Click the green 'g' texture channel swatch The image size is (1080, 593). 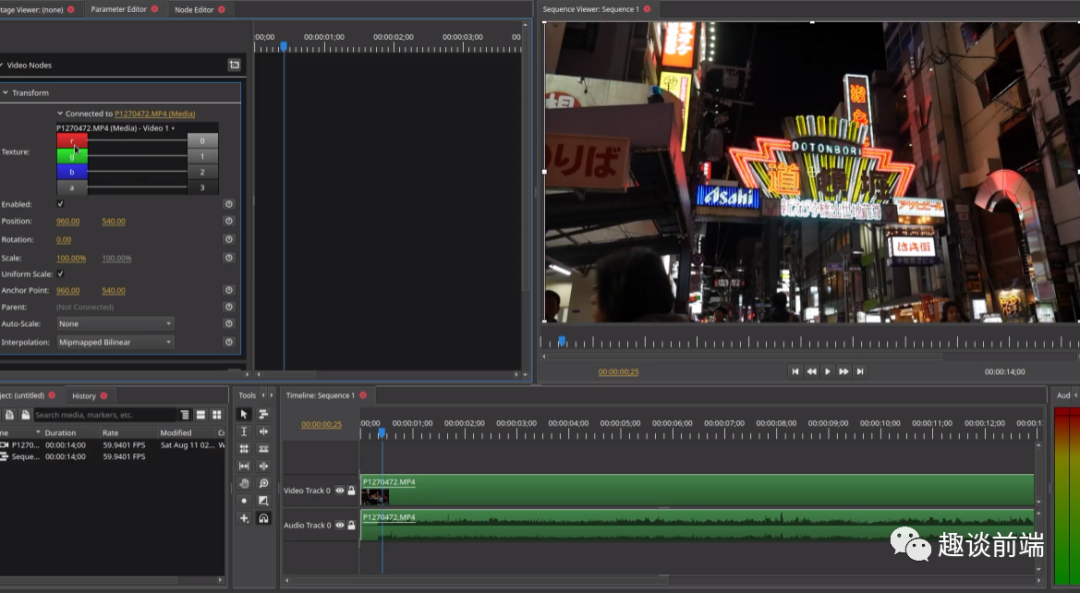click(72, 156)
